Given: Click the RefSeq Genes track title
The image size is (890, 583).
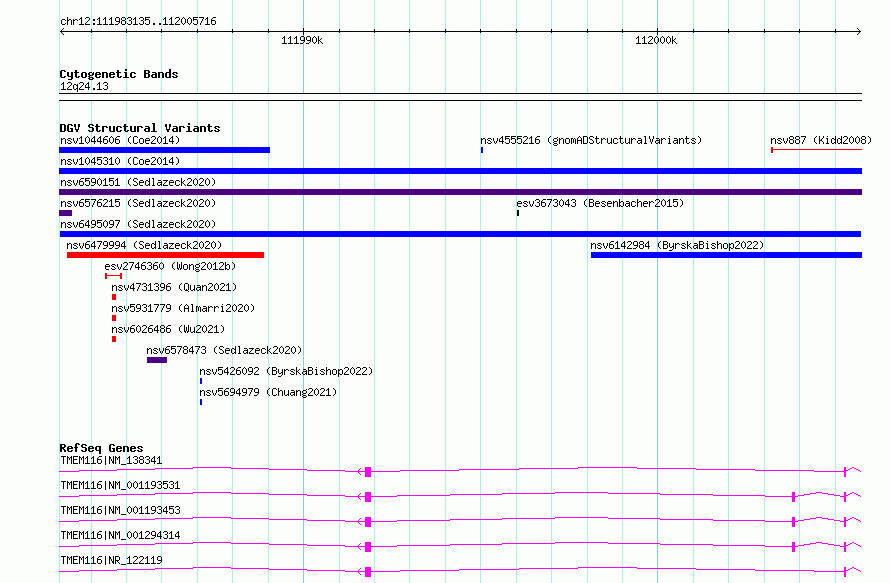Looking at the screenshot, I should 101,448.
